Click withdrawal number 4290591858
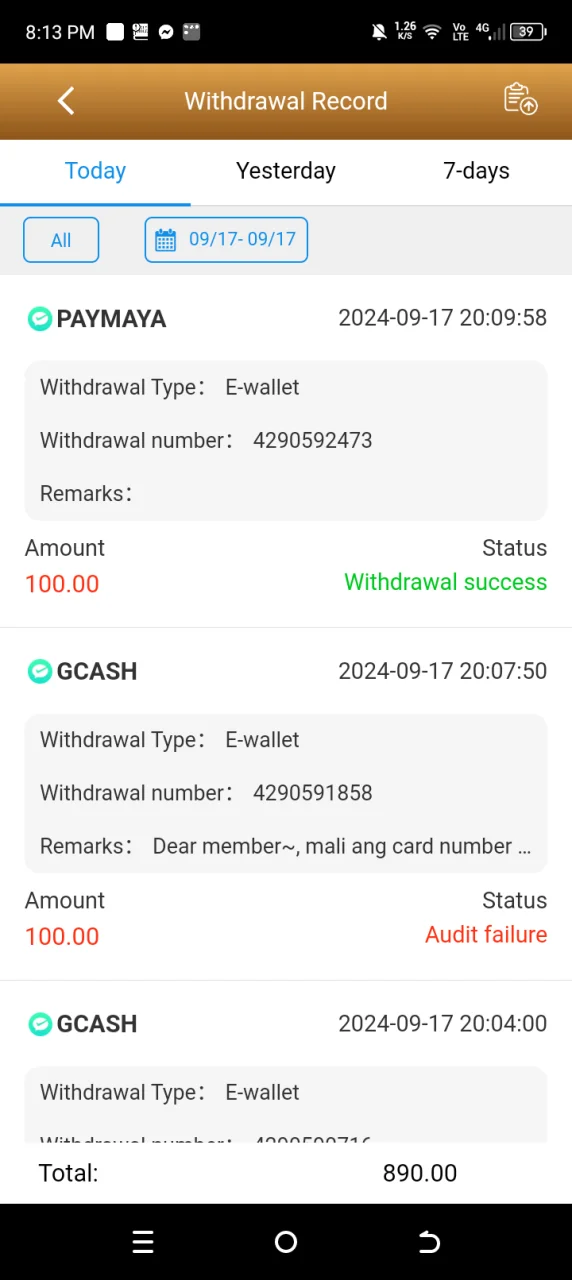This screenshot has height=1280, width=572. pyautogui.click(x=312, y=793)
